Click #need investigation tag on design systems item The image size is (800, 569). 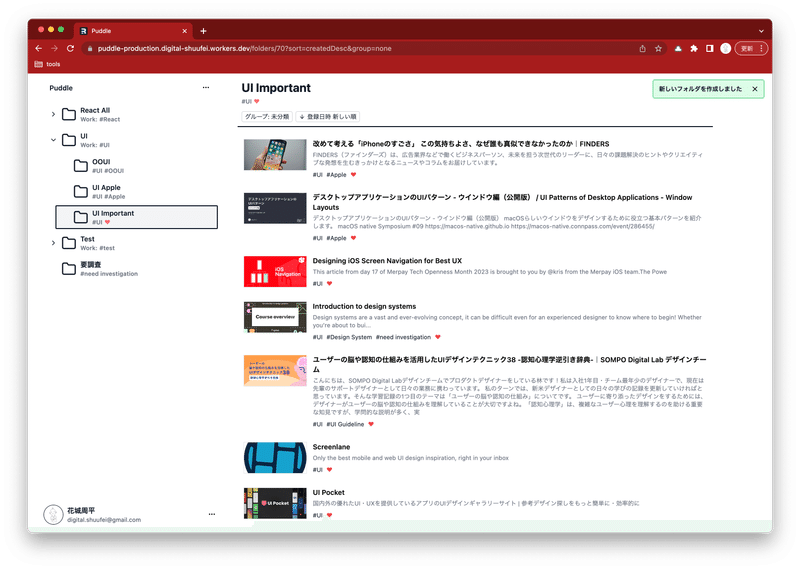click(403, 337)
